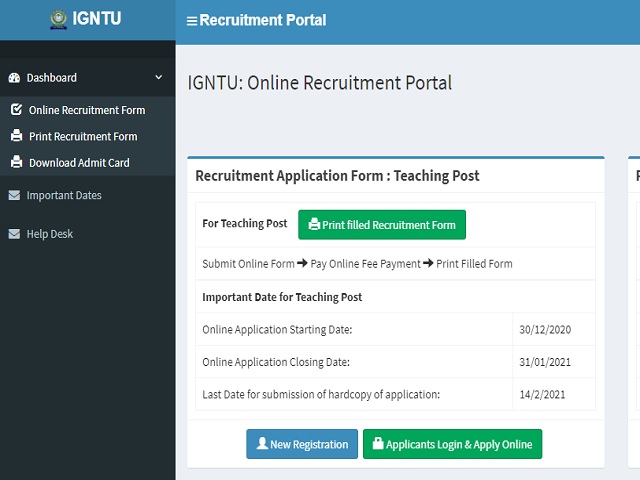The width and height of the screenshot is (640, 480).
Task: Click the IGNTU brand title link
Action: tap(97, 19)
